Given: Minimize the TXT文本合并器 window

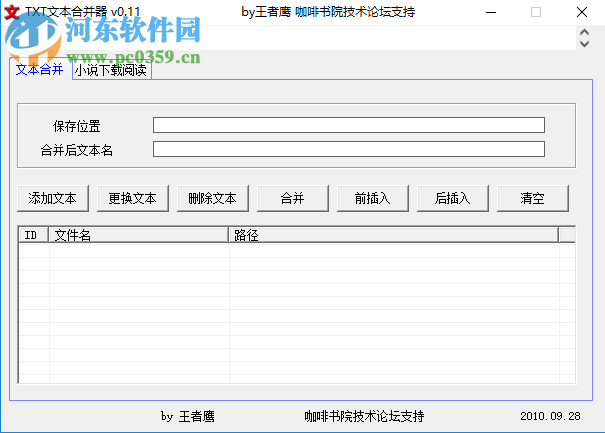Looking at the screenshot, I should tap(491, 12).
